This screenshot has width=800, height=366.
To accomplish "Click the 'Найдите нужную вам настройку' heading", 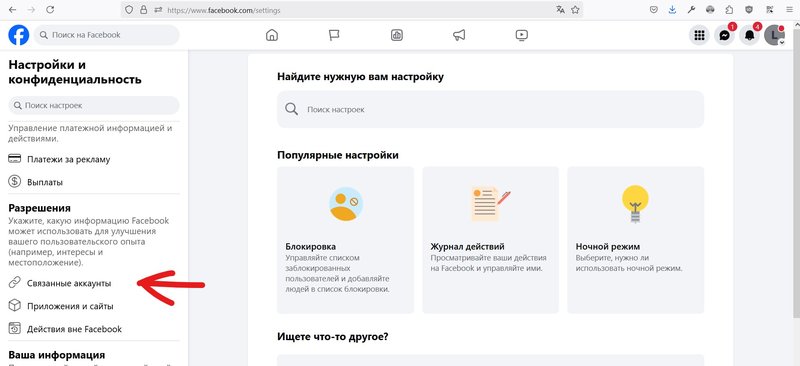I will 360,77.
